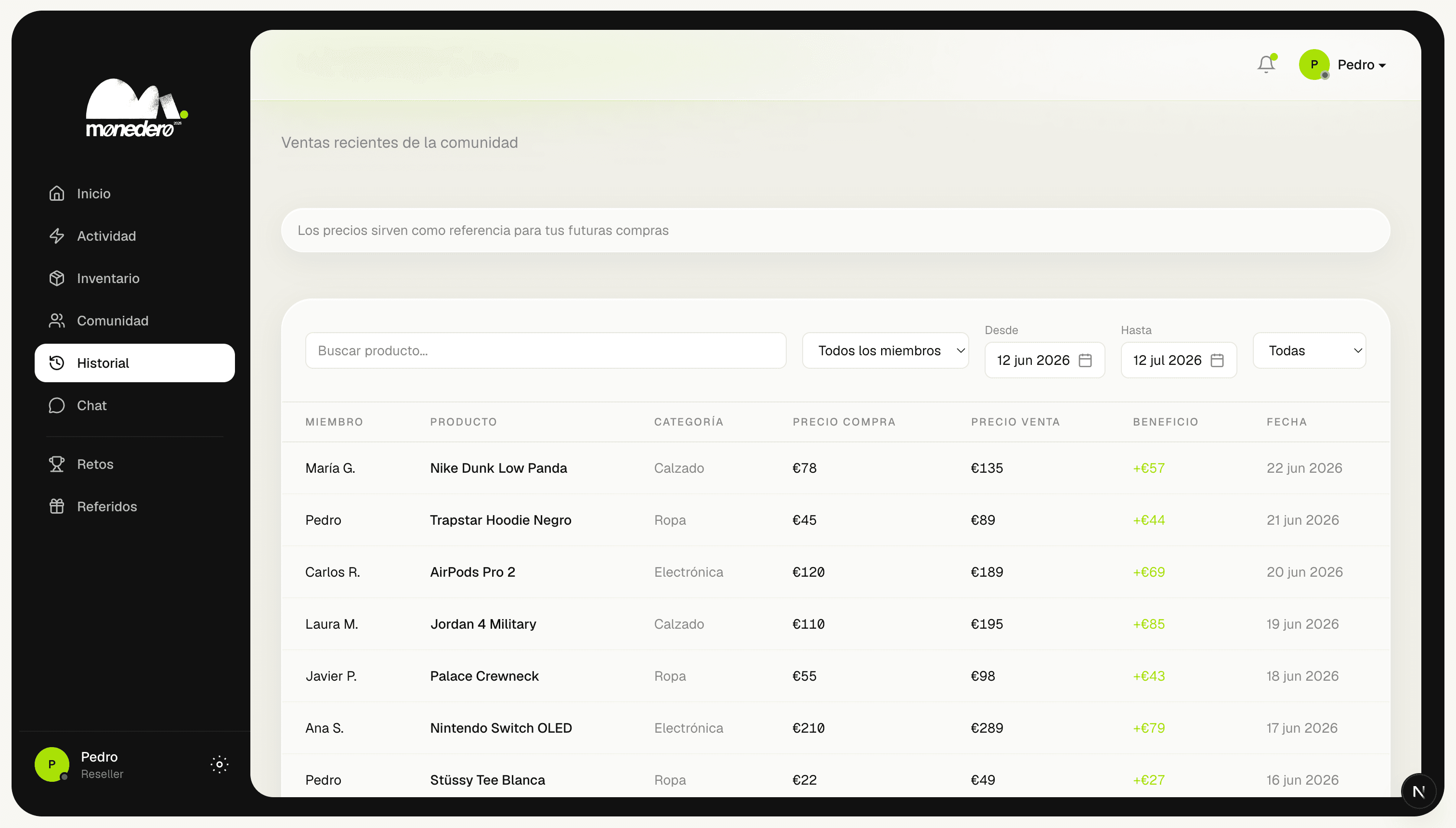The height and width of the screenshot is (828, 1456).
Task: Click the 22 jun 2026 date cell
Action: [1304, 468]
